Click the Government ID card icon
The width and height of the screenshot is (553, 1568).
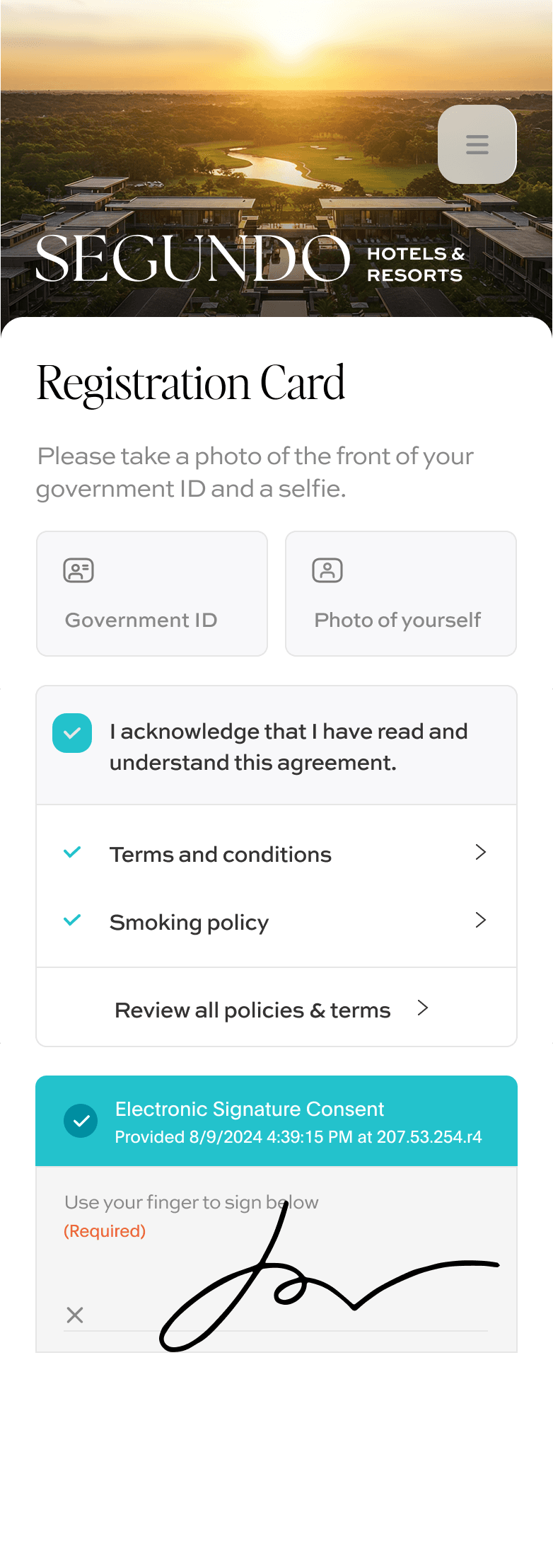click(78, 570)
